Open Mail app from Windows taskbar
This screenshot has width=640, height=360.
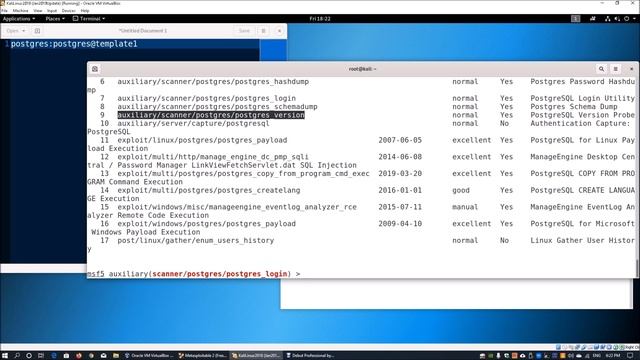tap(104, 356)
